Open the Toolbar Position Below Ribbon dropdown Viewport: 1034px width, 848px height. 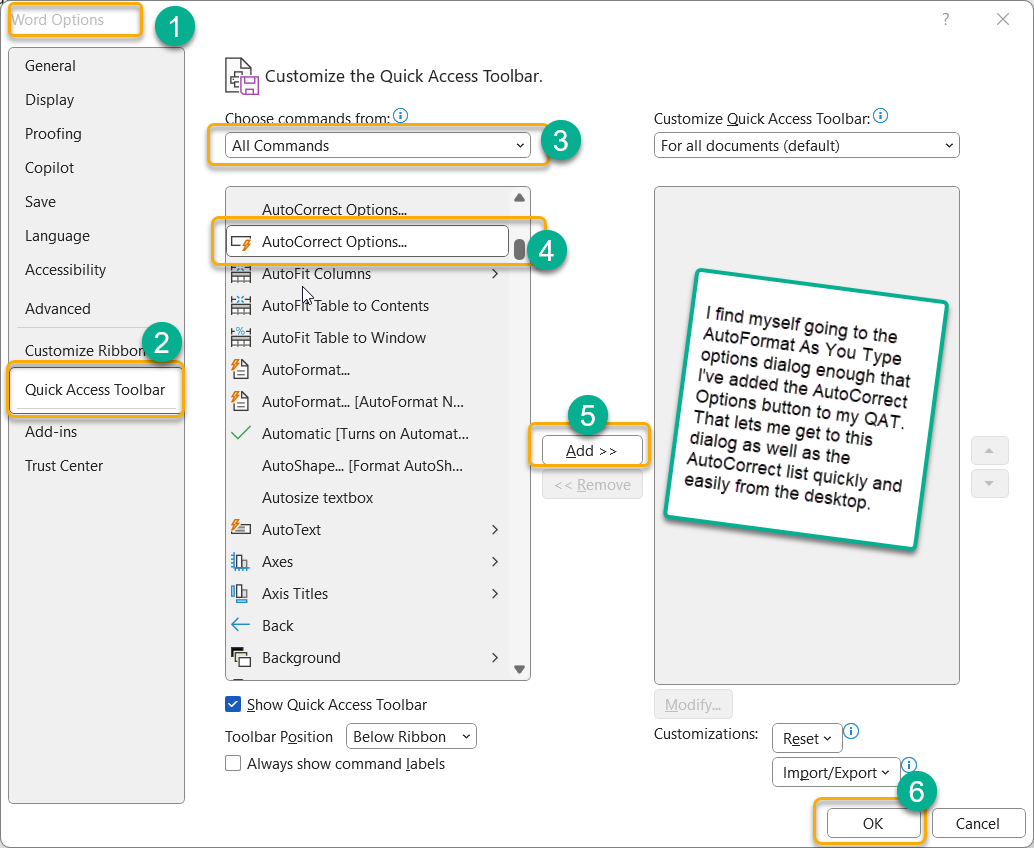(x=411, y=737)
